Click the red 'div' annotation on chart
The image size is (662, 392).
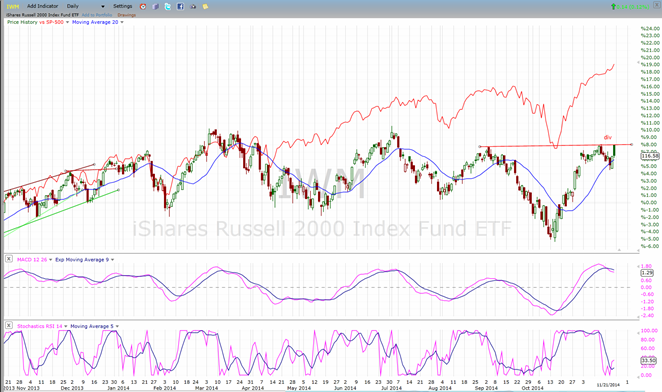tap(608, 137)
